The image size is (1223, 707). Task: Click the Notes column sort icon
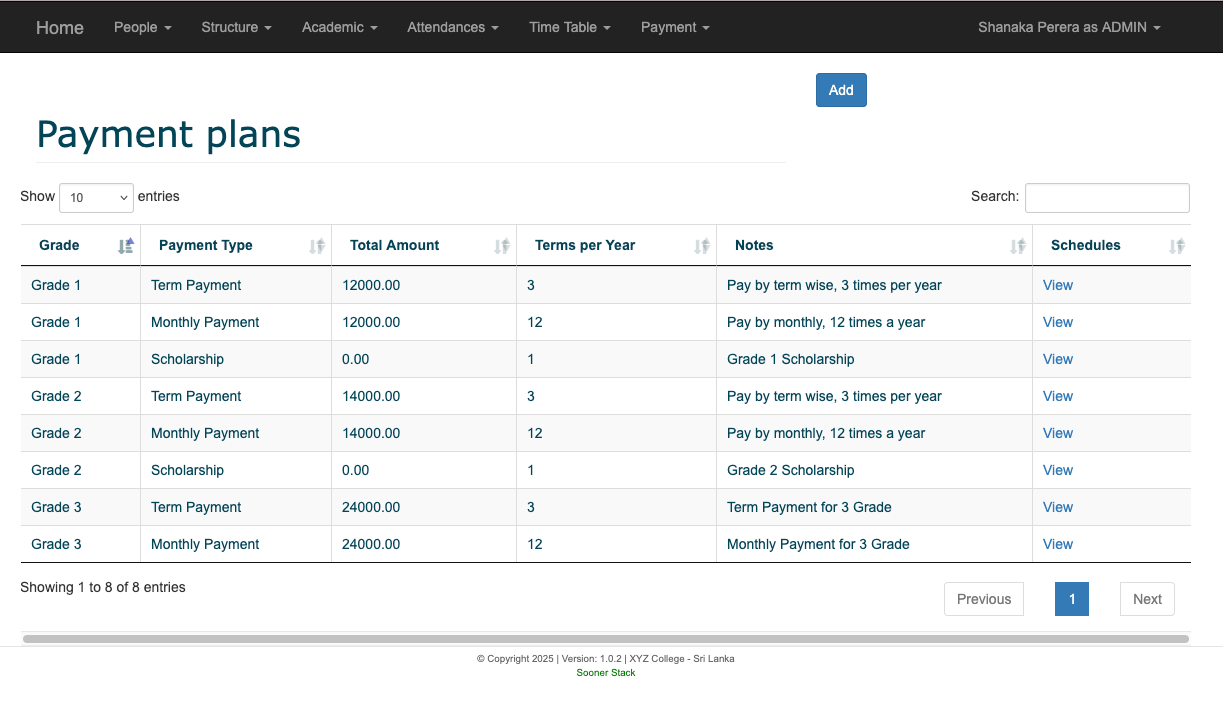point(1017,246)
